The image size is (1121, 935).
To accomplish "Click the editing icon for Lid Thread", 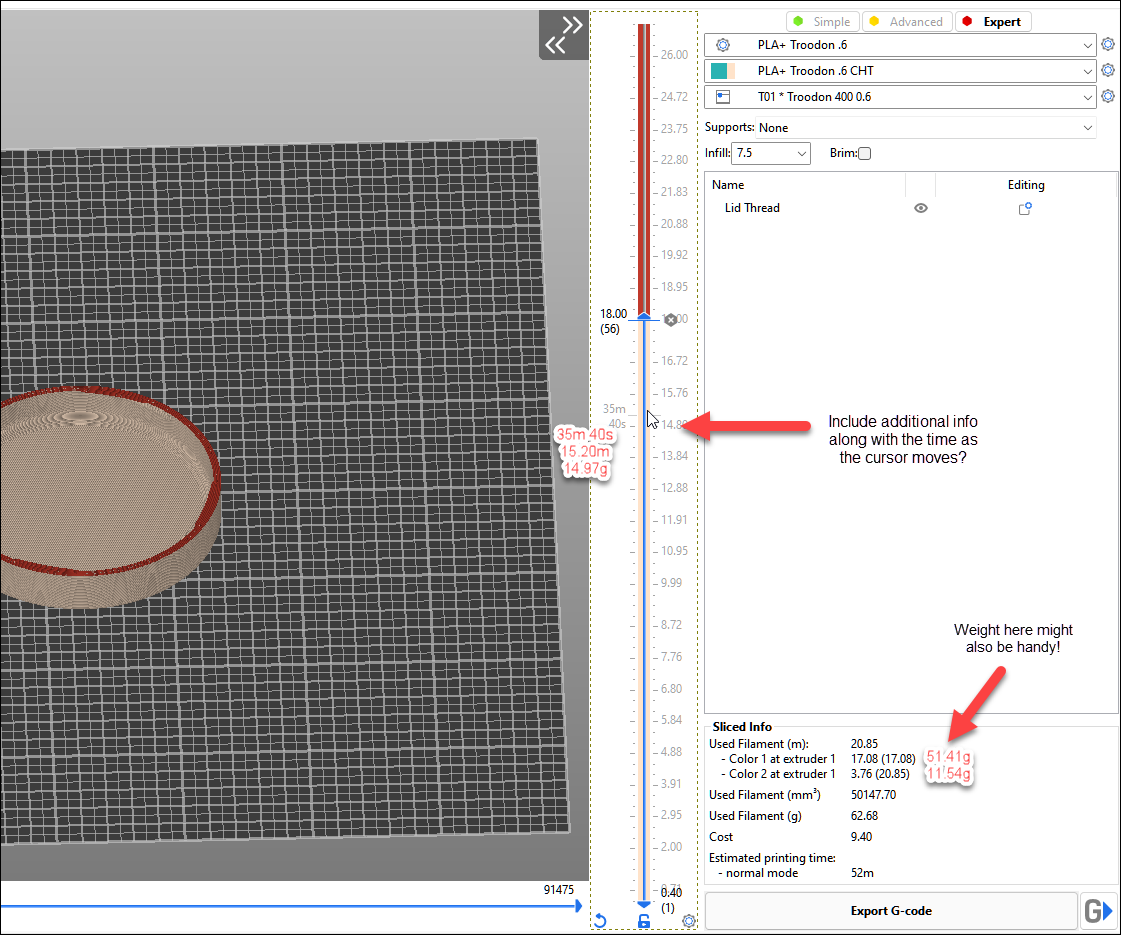I will 1025,208.
